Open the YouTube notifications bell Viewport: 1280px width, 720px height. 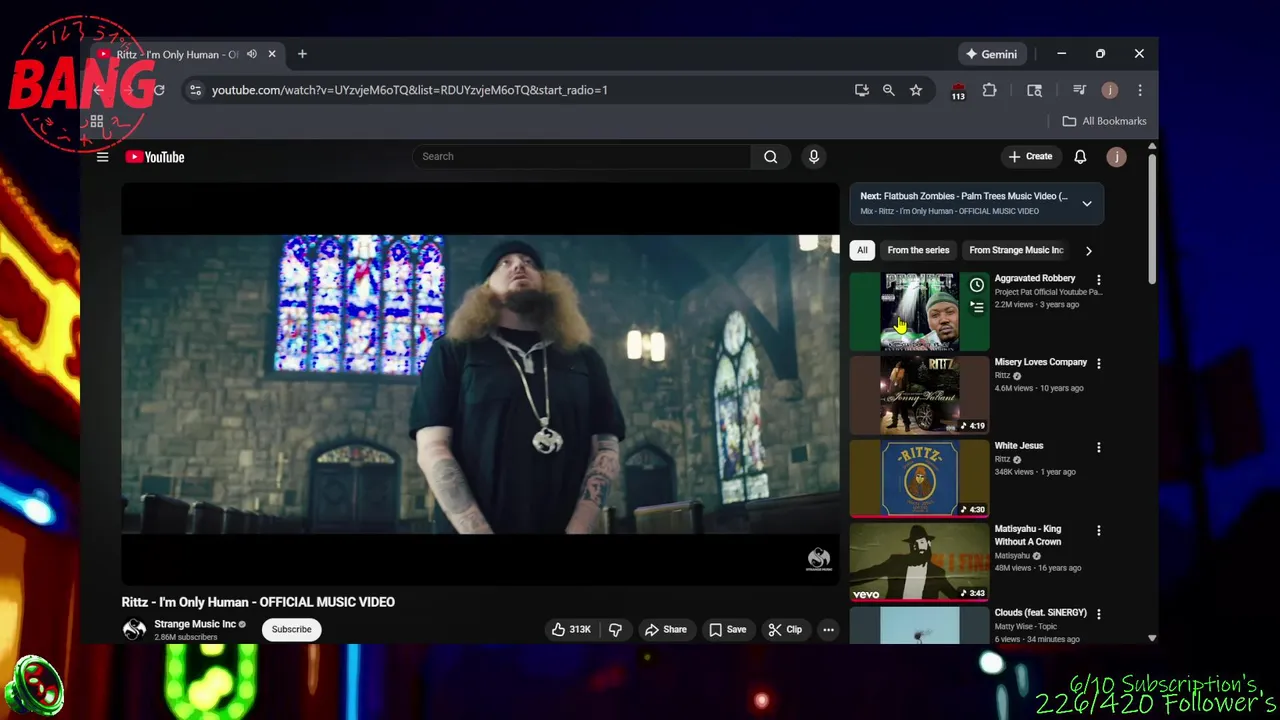(x=1080, y=157)
